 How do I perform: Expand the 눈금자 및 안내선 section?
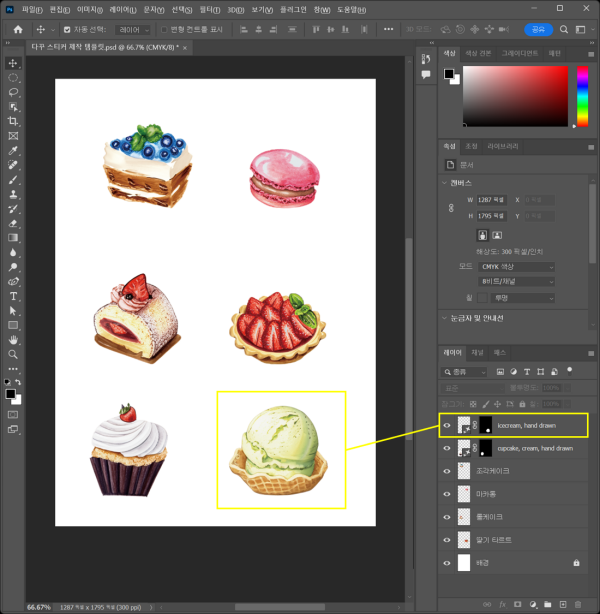coord(444,318)
